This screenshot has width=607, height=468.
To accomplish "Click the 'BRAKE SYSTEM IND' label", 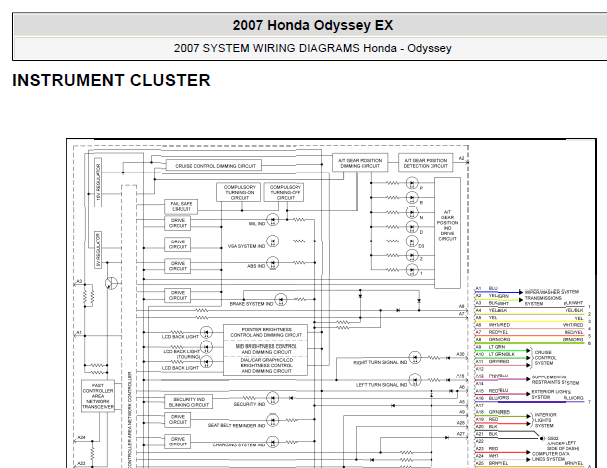I will [x=252, y=304].
